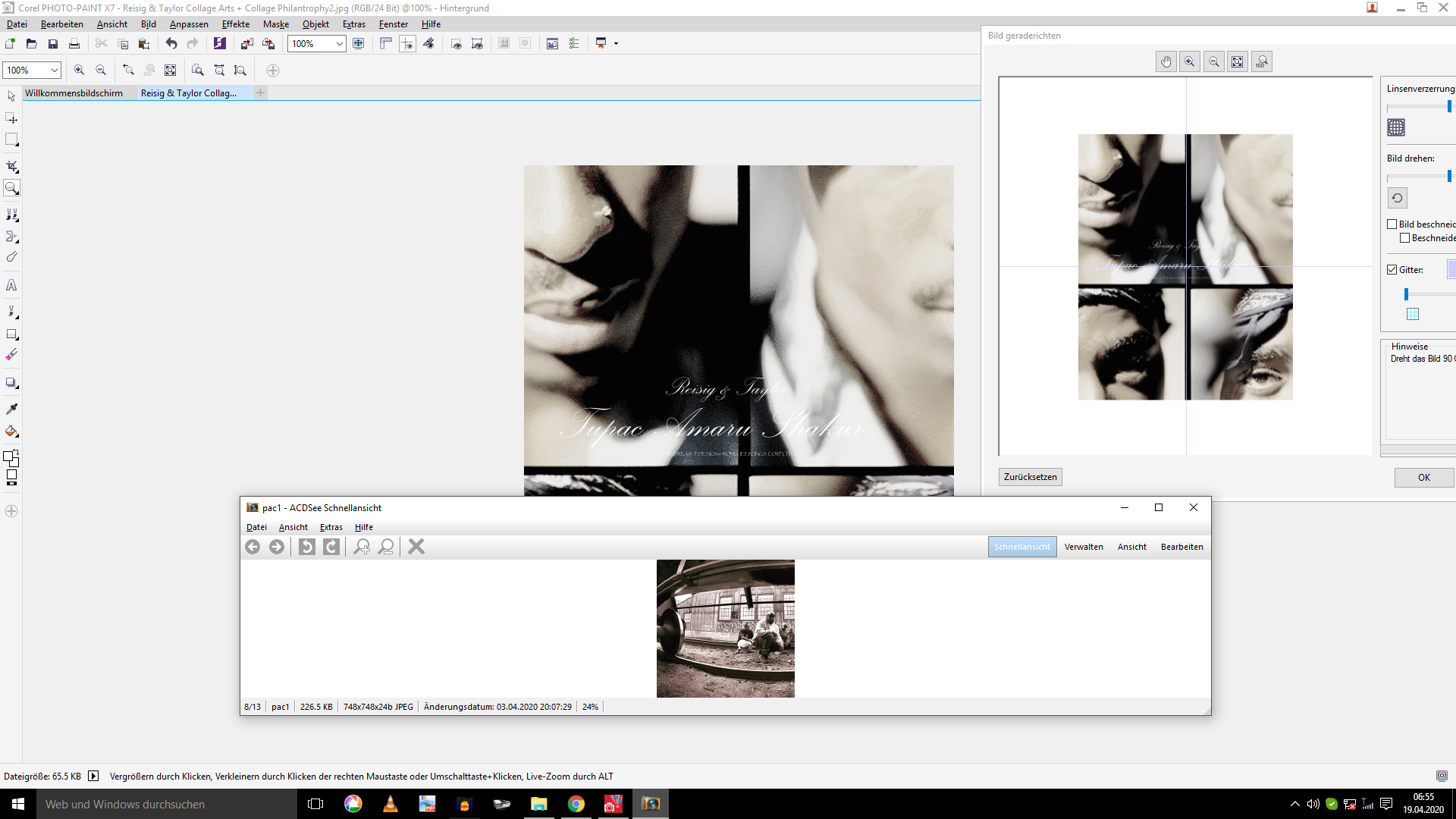Rotate image right in ACDSee toolbar
The width and height of the screenshot is (1456, 819).
coord(331,547)
